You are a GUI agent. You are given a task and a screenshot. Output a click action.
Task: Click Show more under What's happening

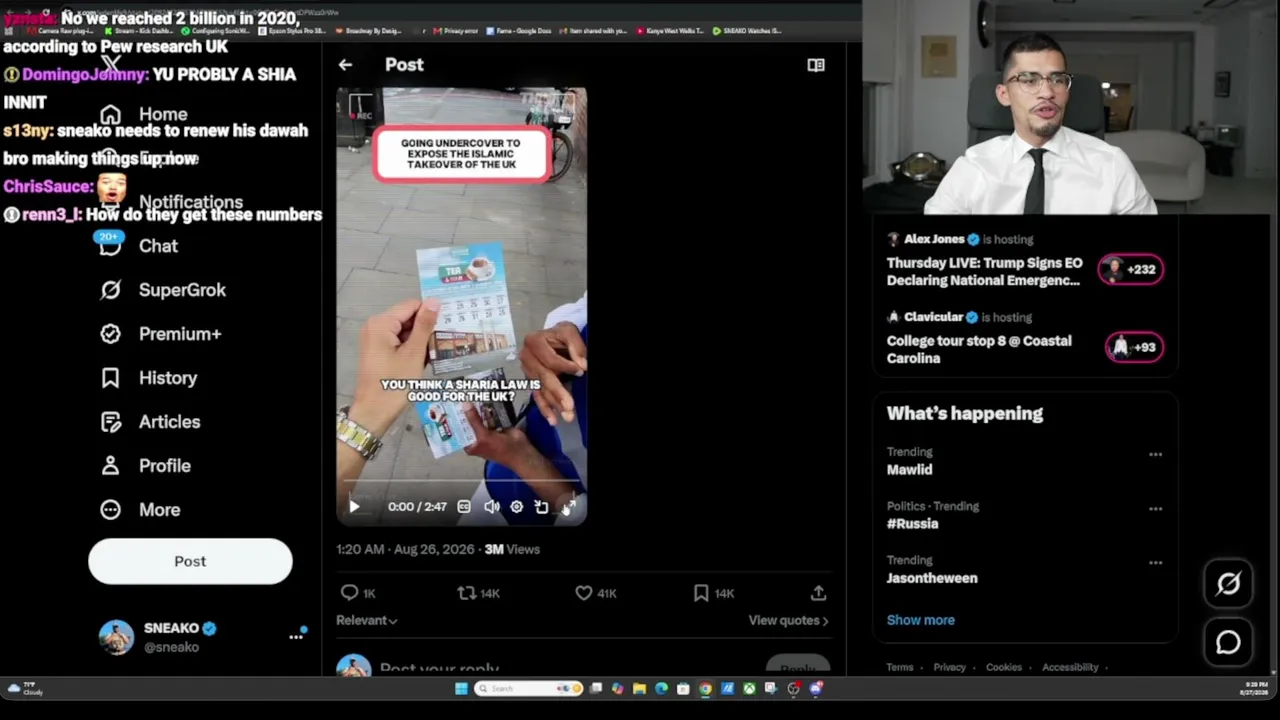920,620
